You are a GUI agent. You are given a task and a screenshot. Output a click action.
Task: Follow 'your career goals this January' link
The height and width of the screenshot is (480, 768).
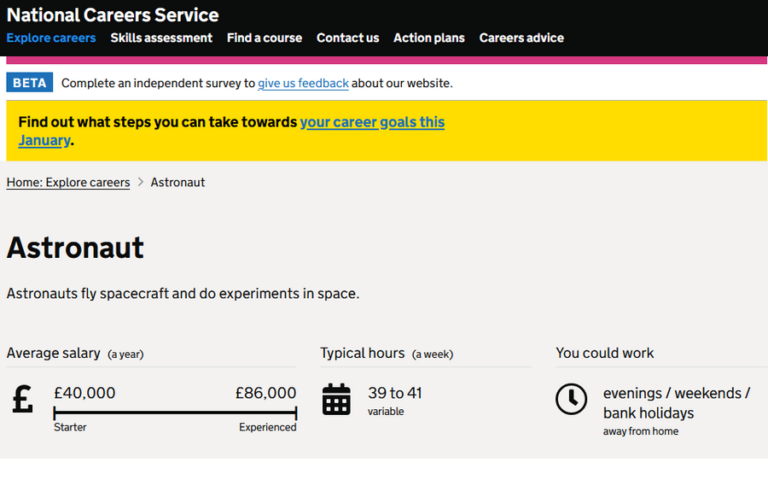[x=372, y=122]
